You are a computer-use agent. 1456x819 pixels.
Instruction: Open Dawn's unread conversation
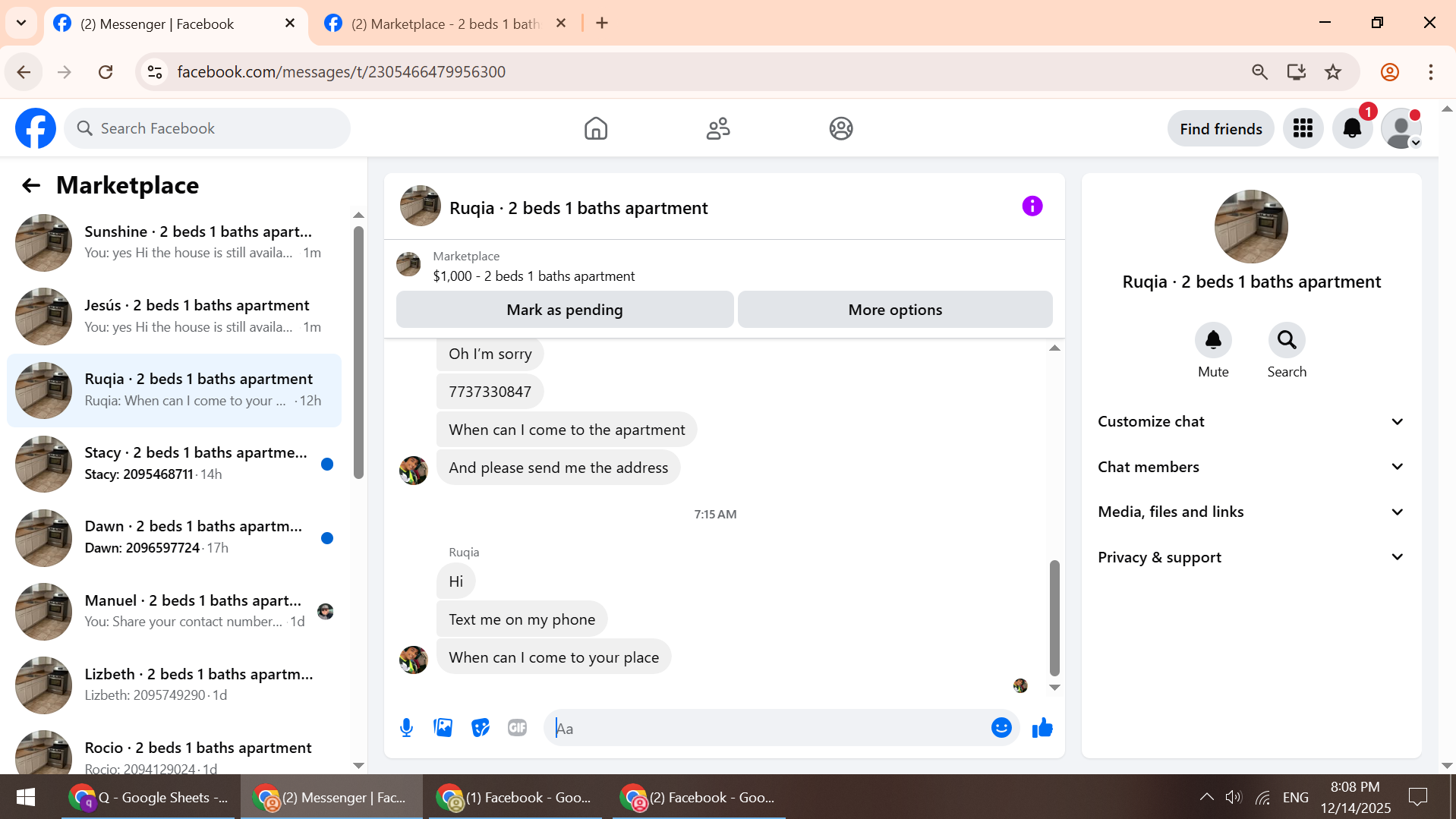(x=175, y=537)
